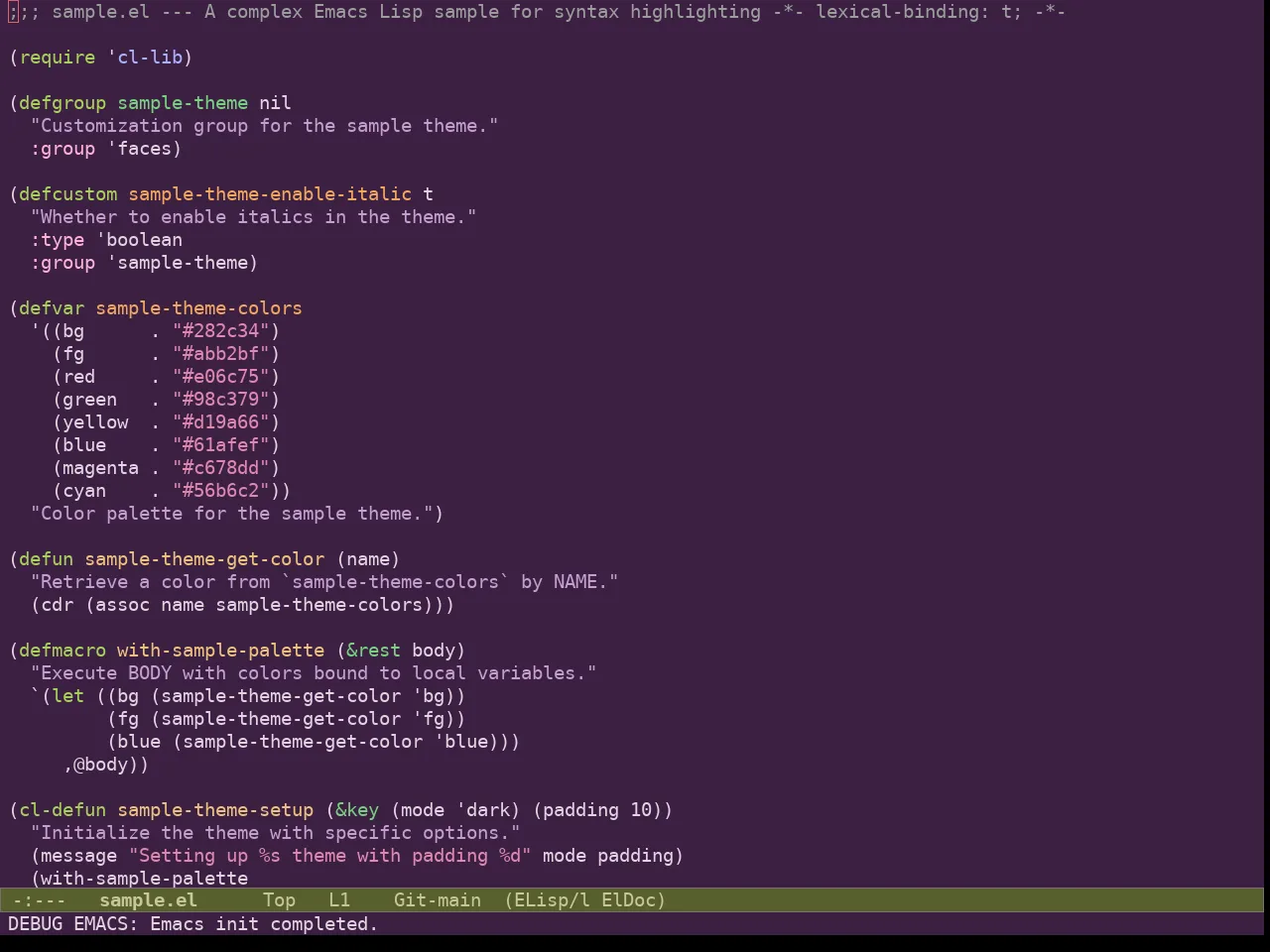Click 'sample-theme' after defgroup

tap(183, 103)
